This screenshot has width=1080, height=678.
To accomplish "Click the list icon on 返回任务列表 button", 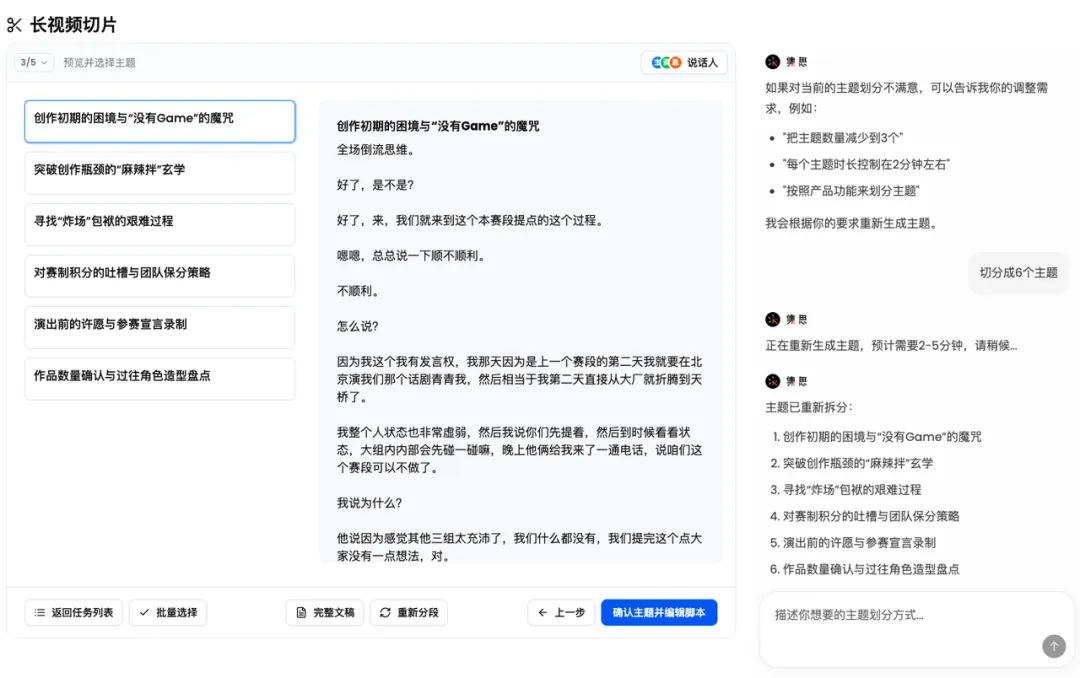I will point(38,612).
